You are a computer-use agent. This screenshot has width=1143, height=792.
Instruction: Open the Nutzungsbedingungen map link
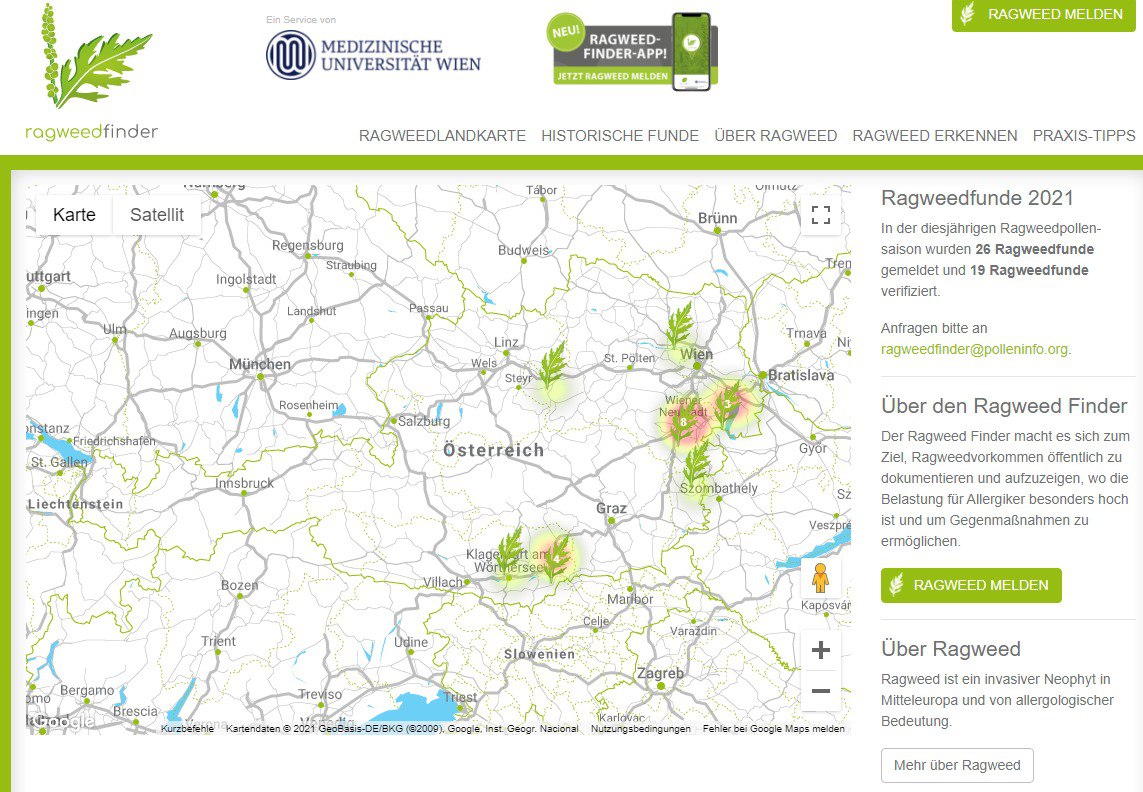(x=641, y=729)
